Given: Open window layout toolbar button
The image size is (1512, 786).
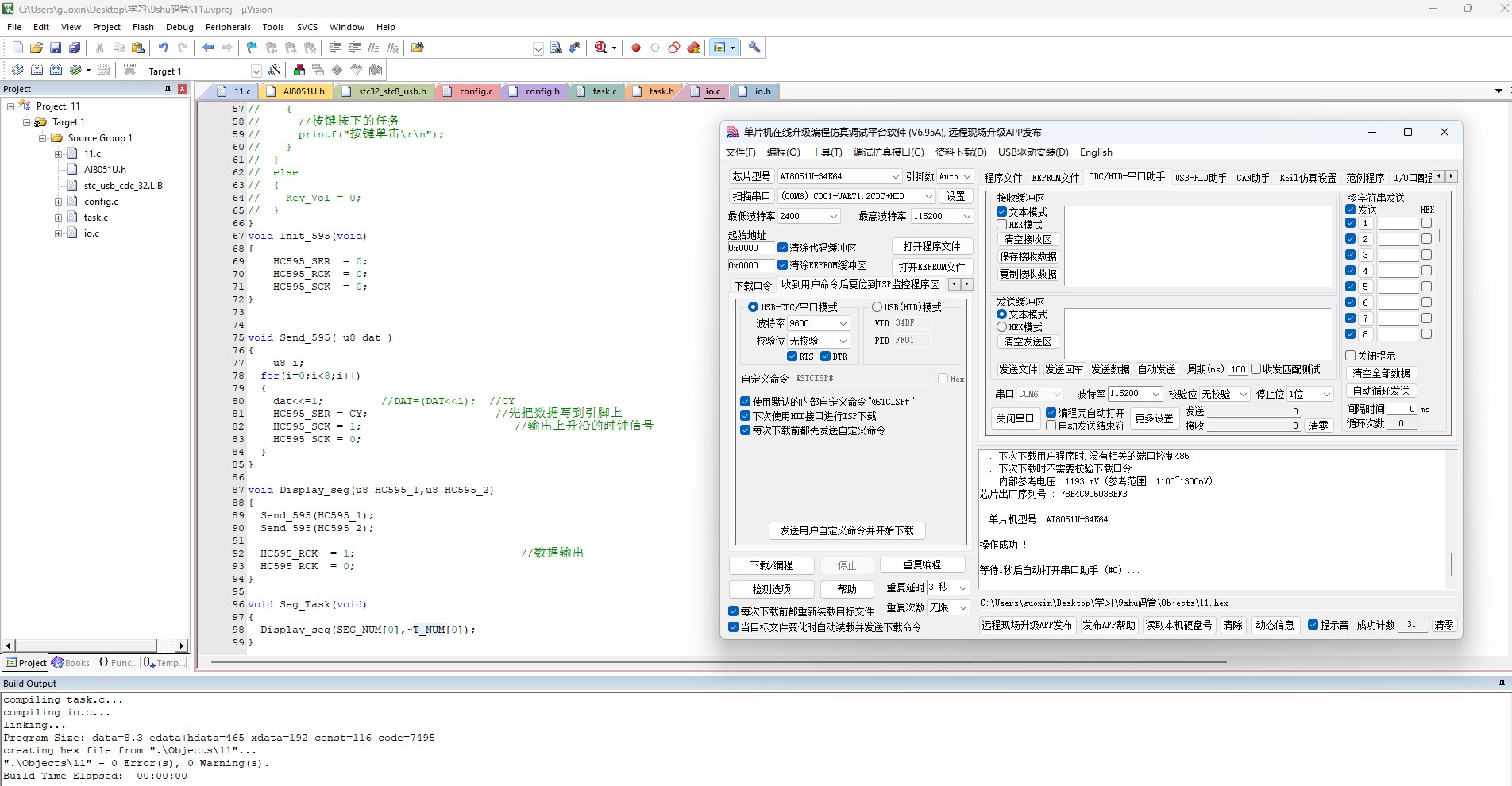Looking at the screenshot, I should pos(723,48).
